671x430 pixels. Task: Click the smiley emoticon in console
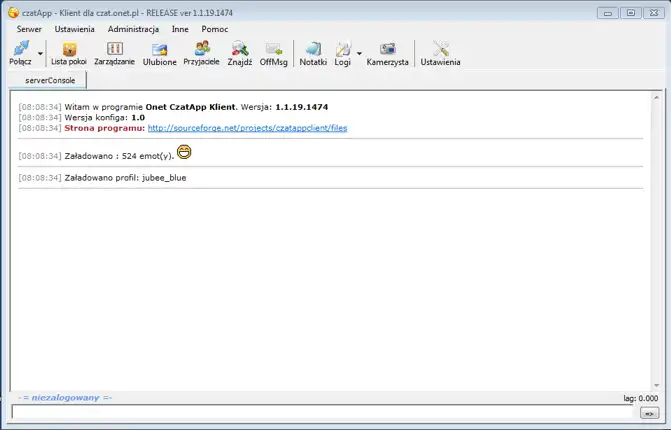[x=184, y=151]
